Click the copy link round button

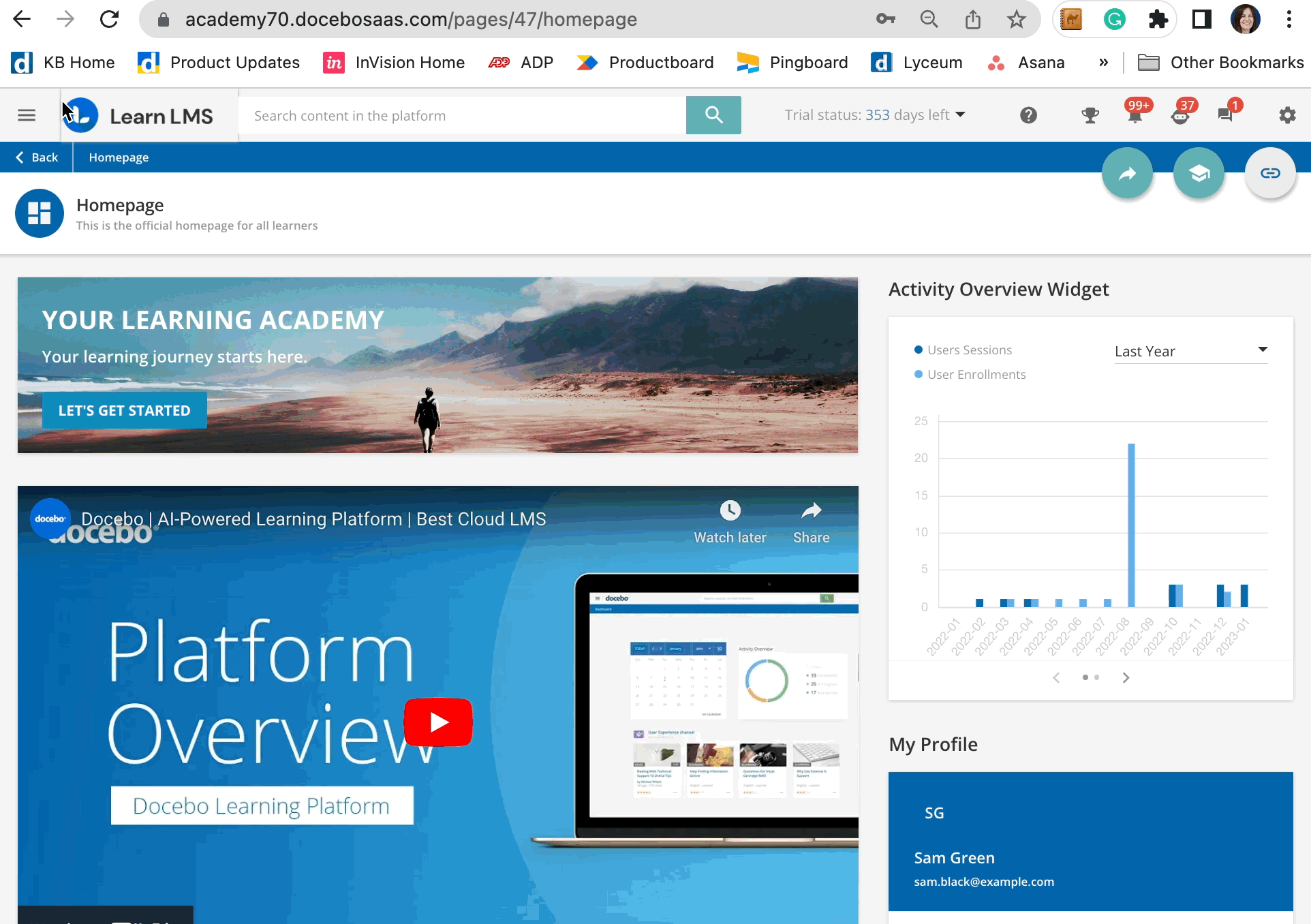[x=1270, y=173]
